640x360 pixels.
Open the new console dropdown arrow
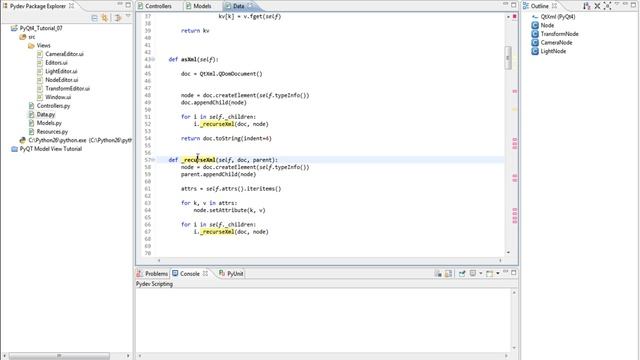[498, 273]
